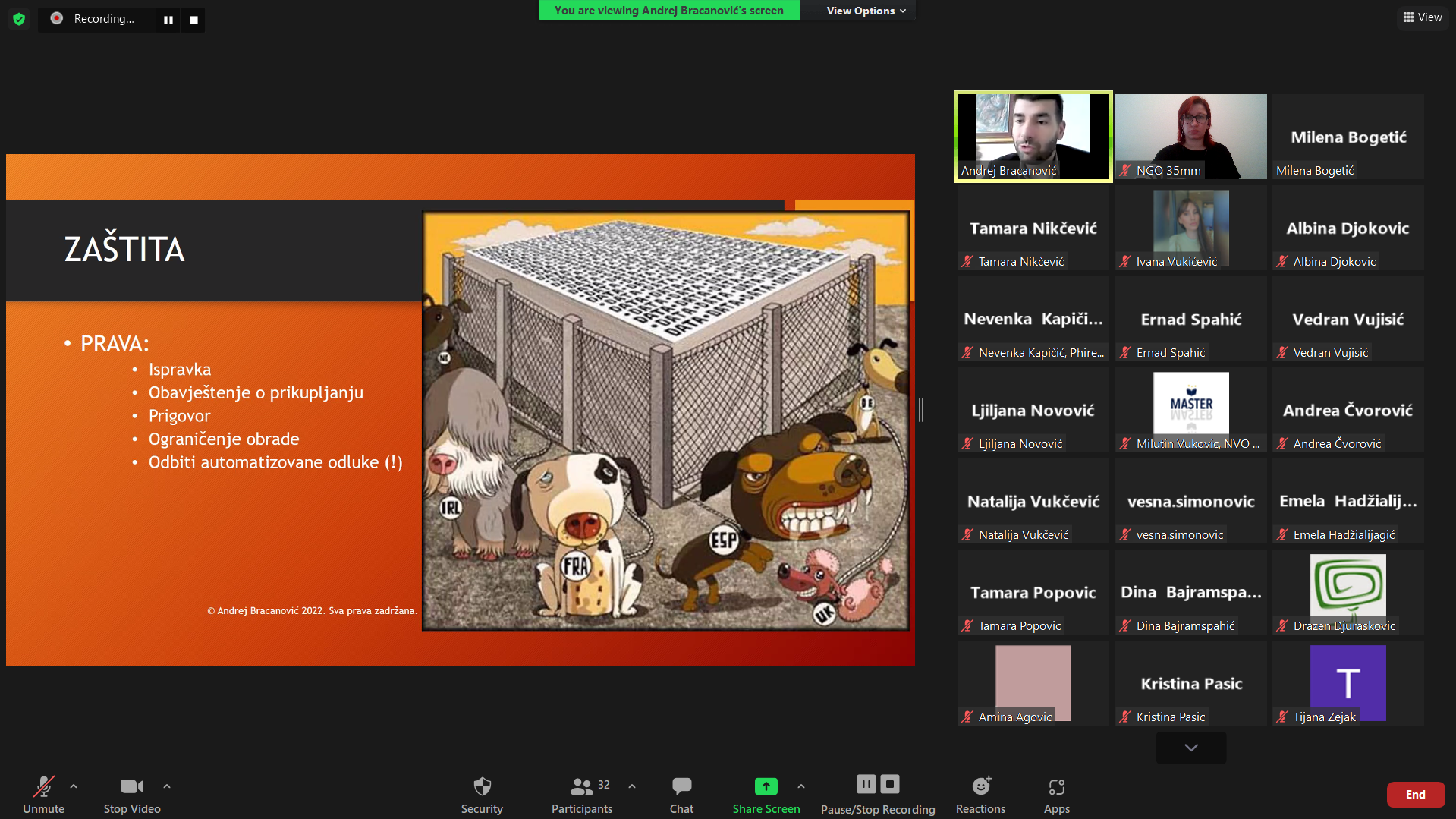Stop recording in the bottom toolbar

pyautogui.click(x=890, y=784)
